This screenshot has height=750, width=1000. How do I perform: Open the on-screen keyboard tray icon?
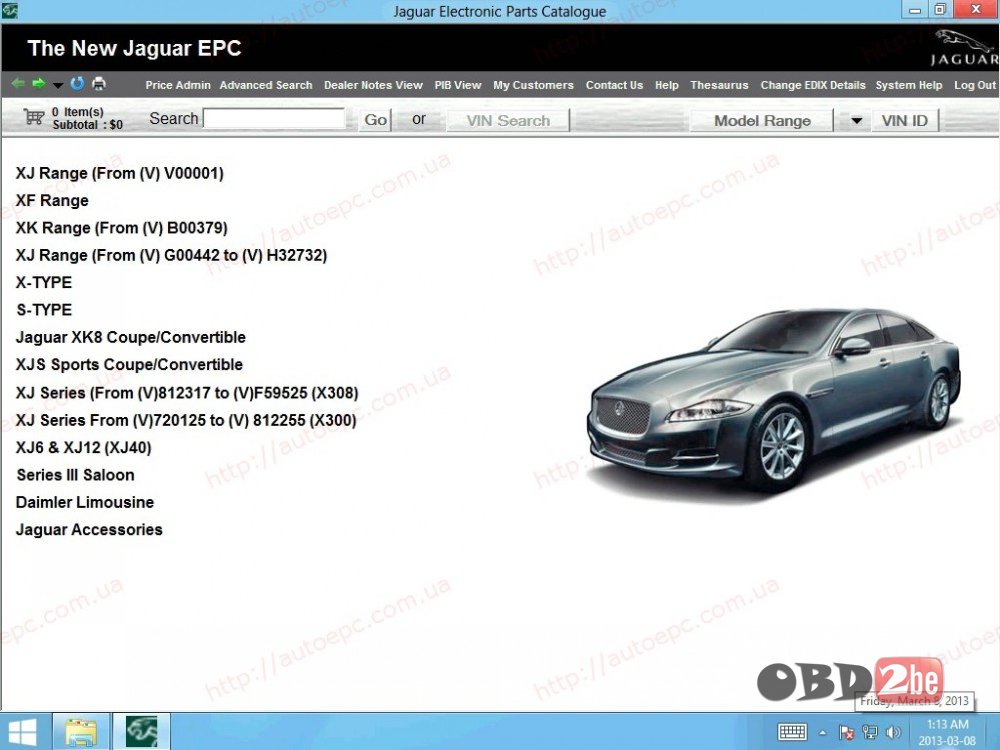click(793, 732)
